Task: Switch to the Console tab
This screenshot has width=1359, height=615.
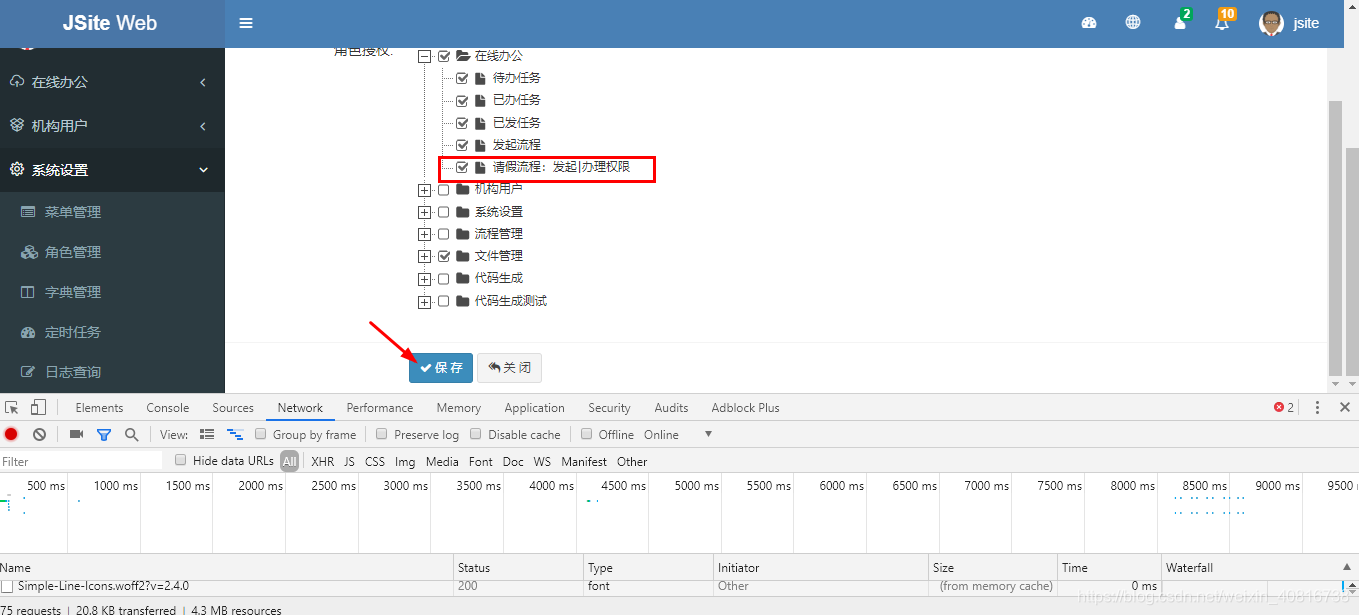Action: pos(168,407)
